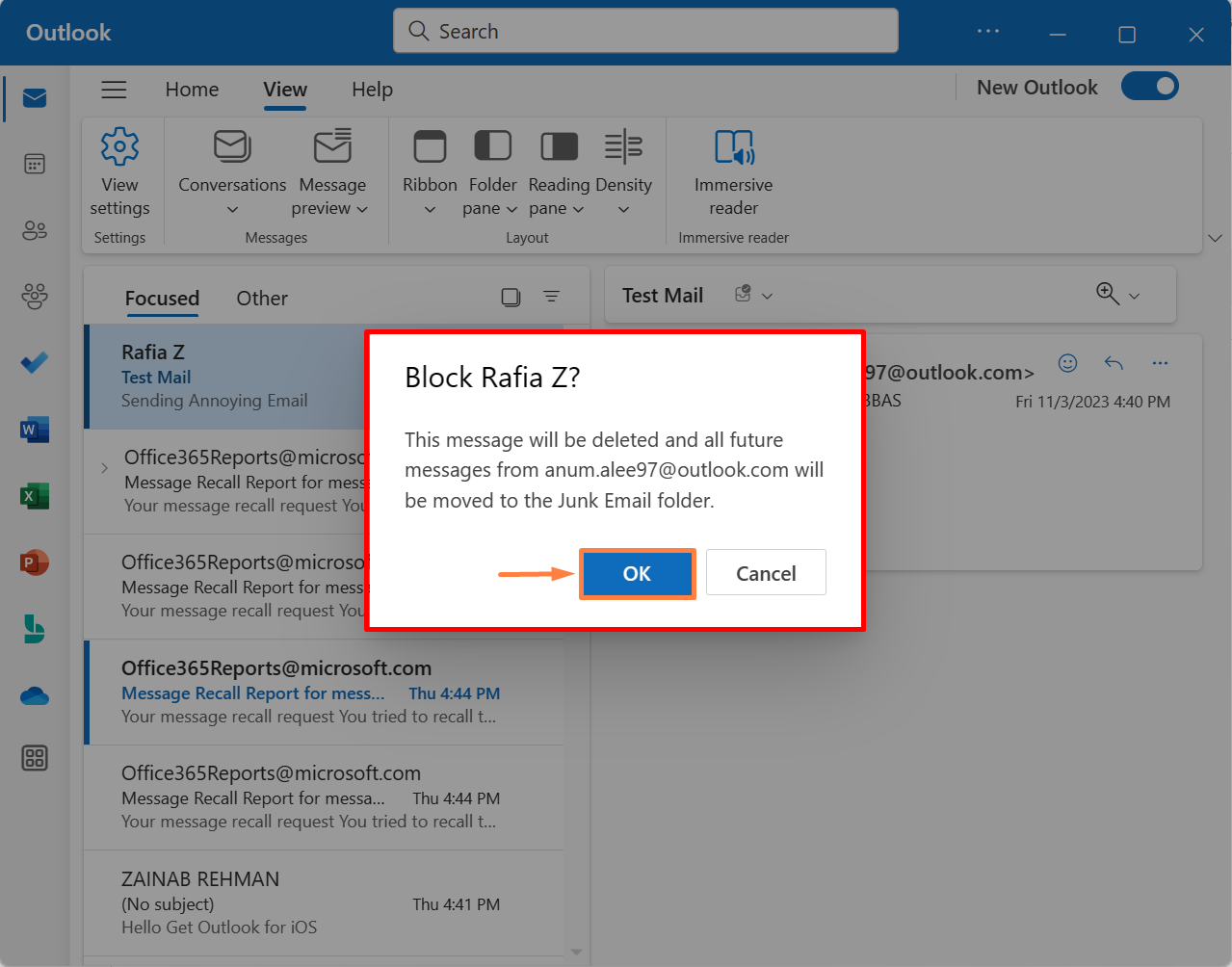The width and height of the screenshot is (1232, 967).
Task: Launch Excel from the sidebar
Action: click(35, 496)
